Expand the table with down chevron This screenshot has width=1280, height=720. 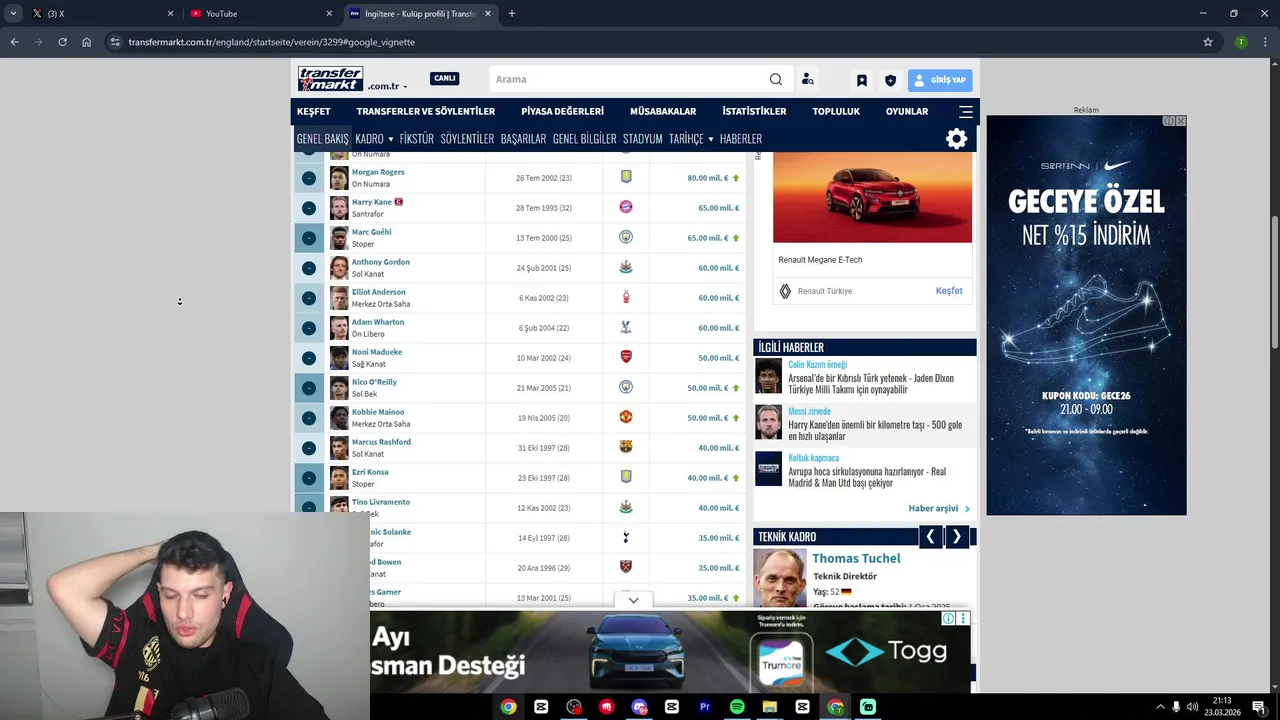633,600
